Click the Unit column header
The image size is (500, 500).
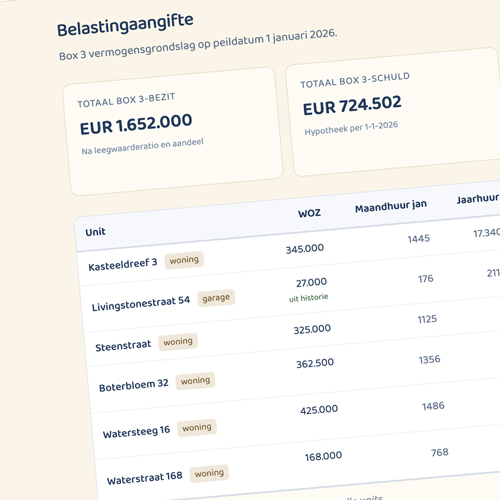[x=95, y=232]
